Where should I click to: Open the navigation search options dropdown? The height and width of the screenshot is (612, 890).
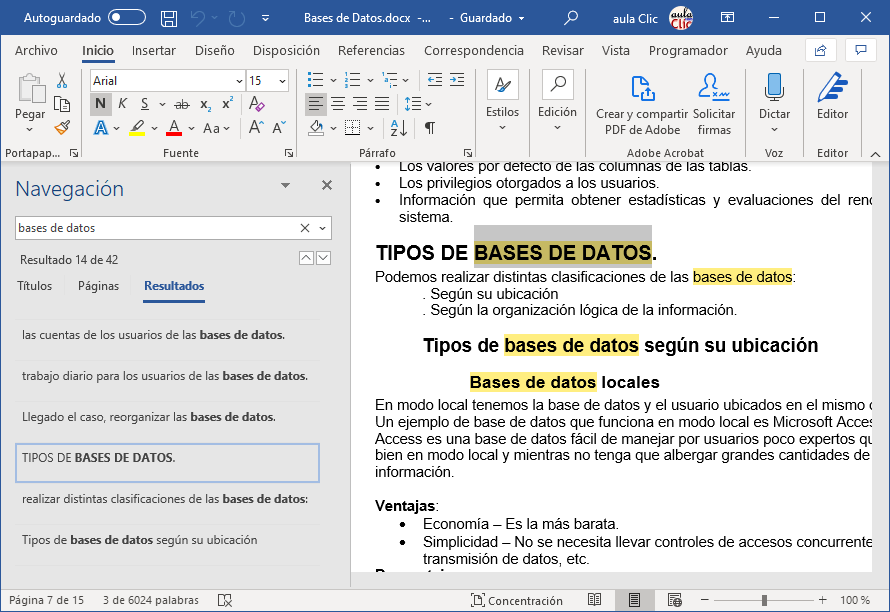tap(321, 228)
